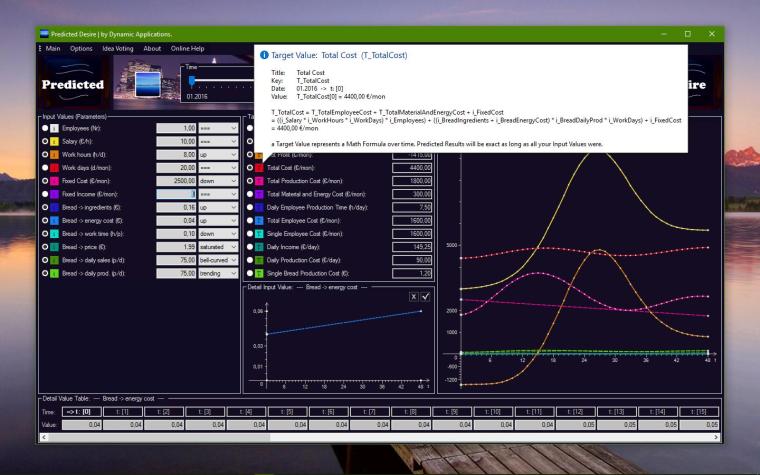This screenshot has width=760, height=475.
Task: Click the light green Single Bread Production Cost icon
Action: 259,273
